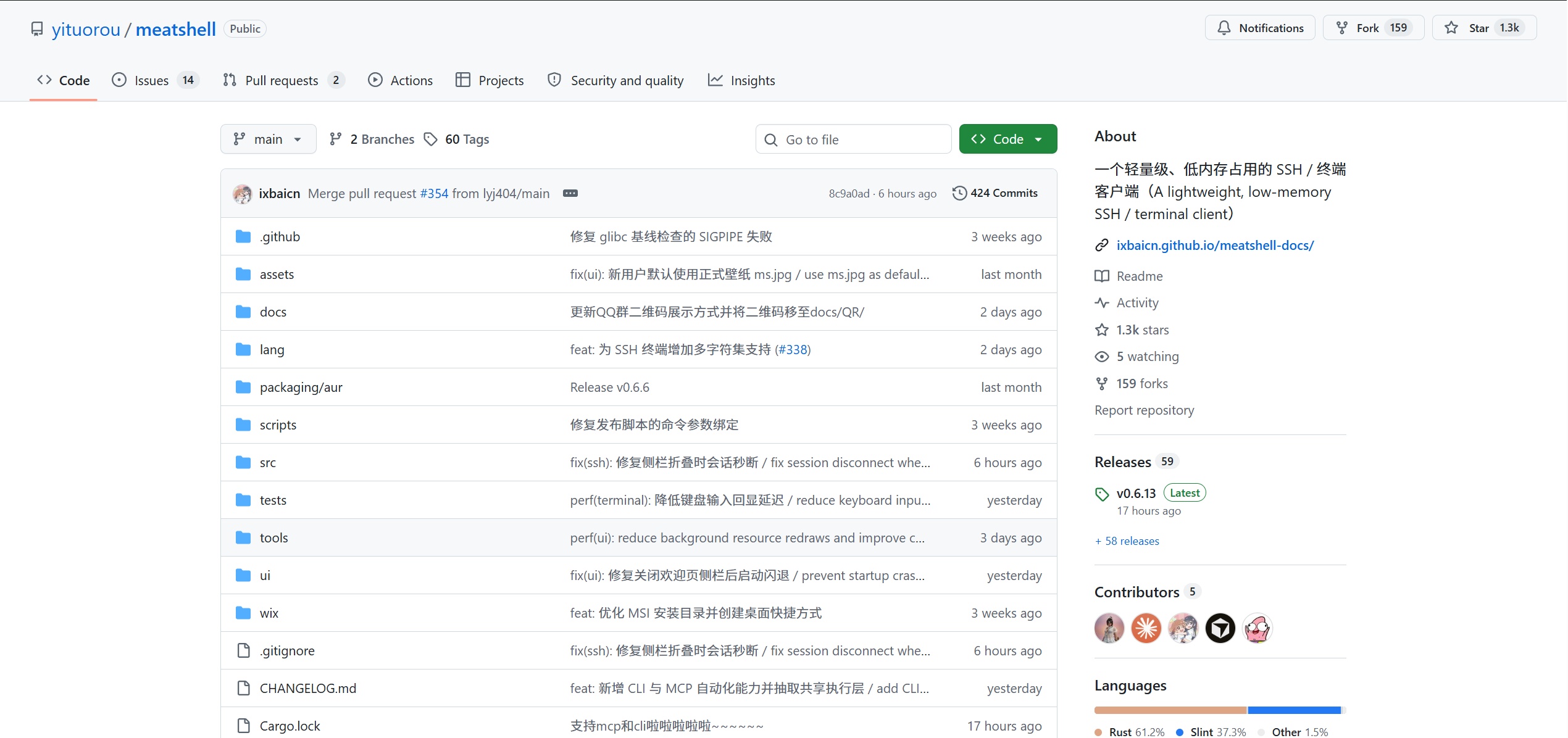The image size is (1568, 738).
Task: Open the v0.6.13 latest release
Action: [x=1136, y=494]
